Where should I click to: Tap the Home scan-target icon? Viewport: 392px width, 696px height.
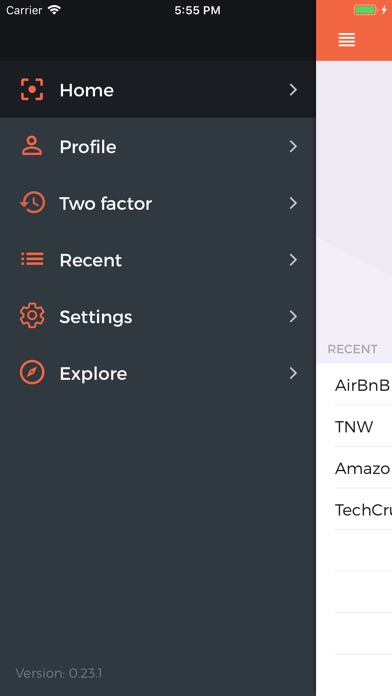[32, 90]
